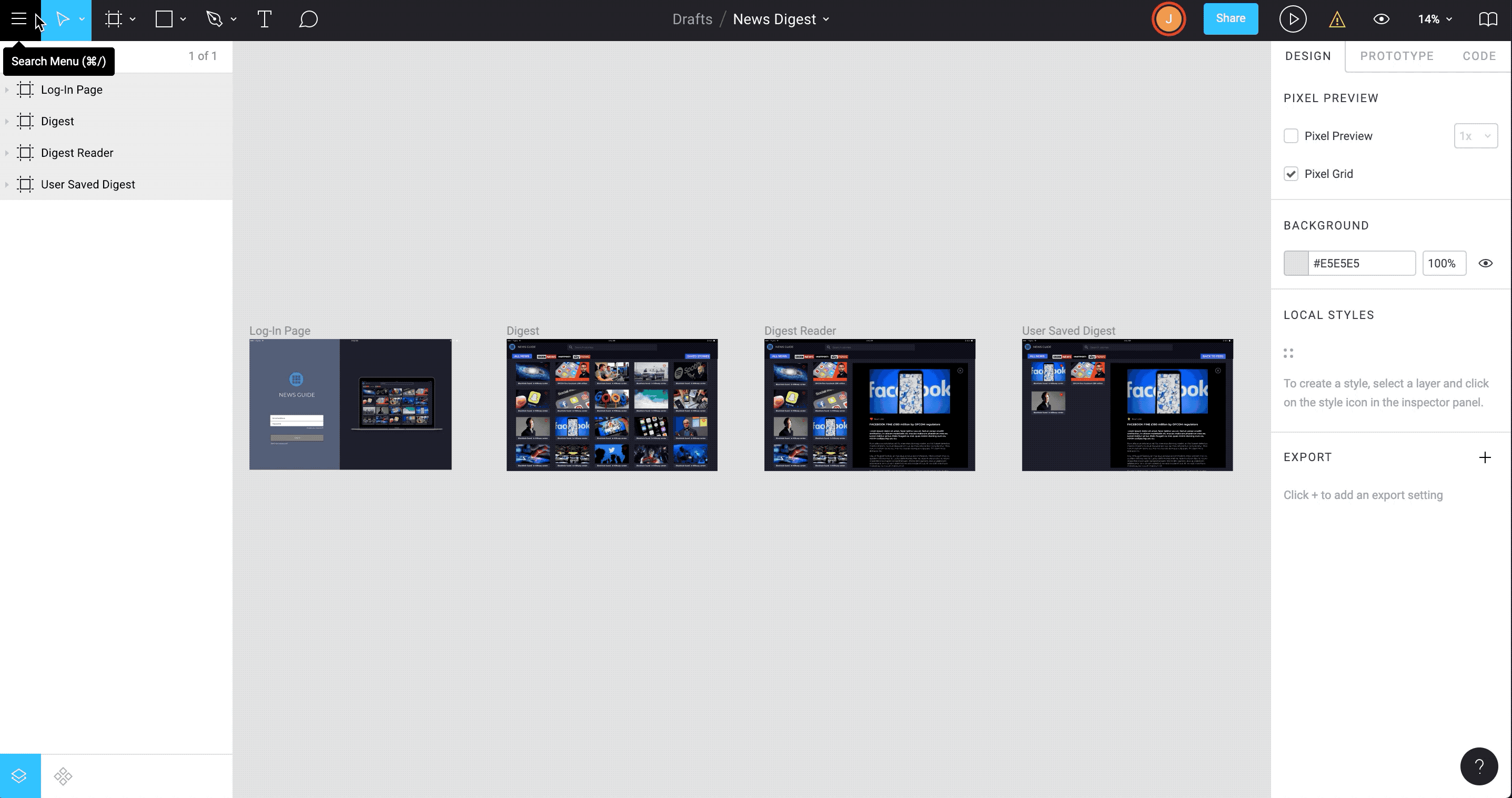Activate the Comment tool

(x=308, y=19)
